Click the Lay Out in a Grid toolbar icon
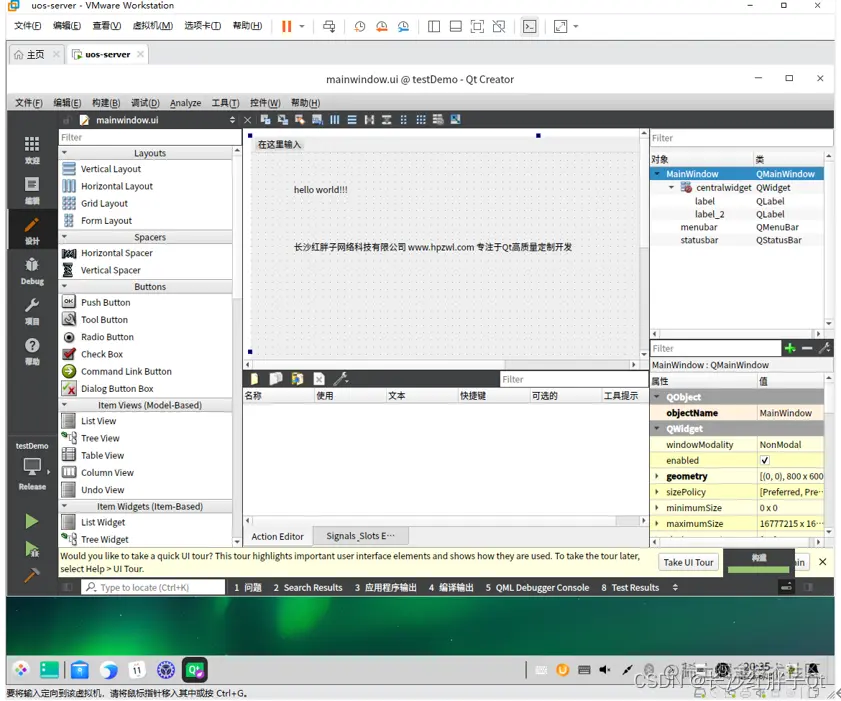 pyautogui.click(x=421, y=120)
